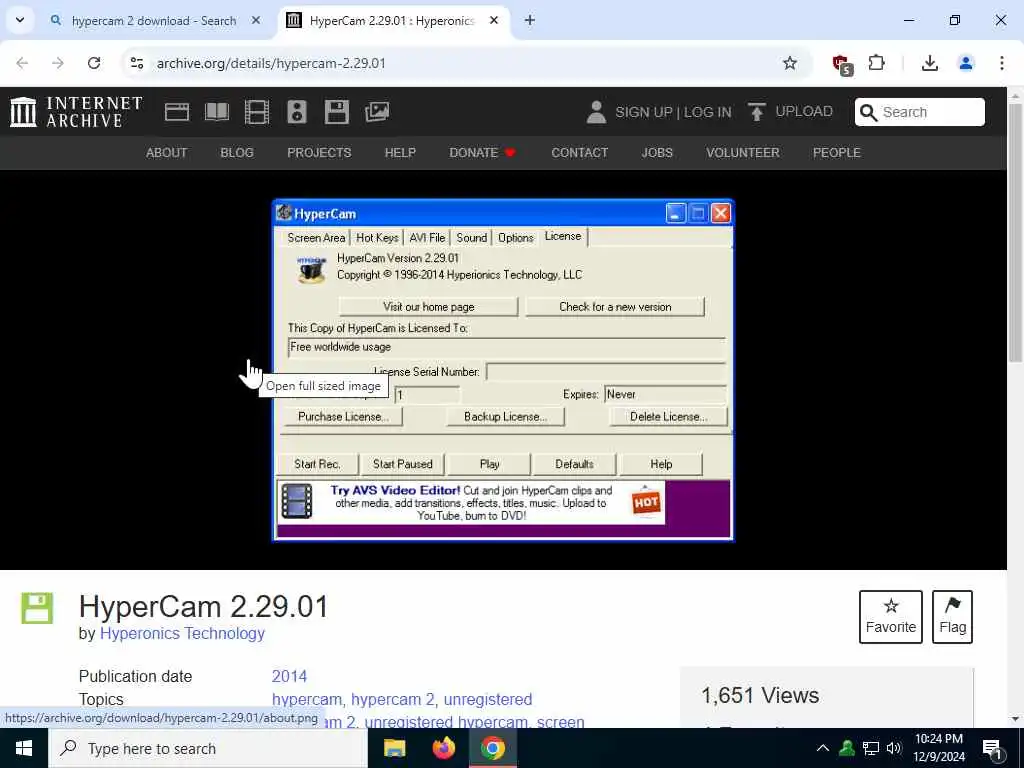The image size is (1024, 768).
Task: Click the Hyperonics Technology creator link
Action: 182,633
